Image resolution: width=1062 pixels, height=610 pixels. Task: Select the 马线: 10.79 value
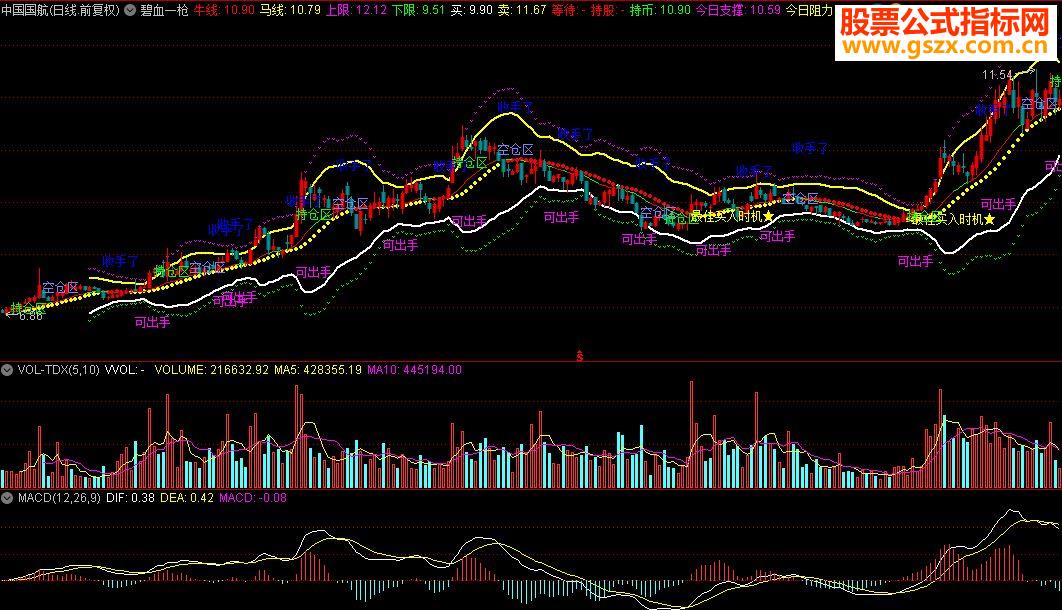[x=291, y=10]
